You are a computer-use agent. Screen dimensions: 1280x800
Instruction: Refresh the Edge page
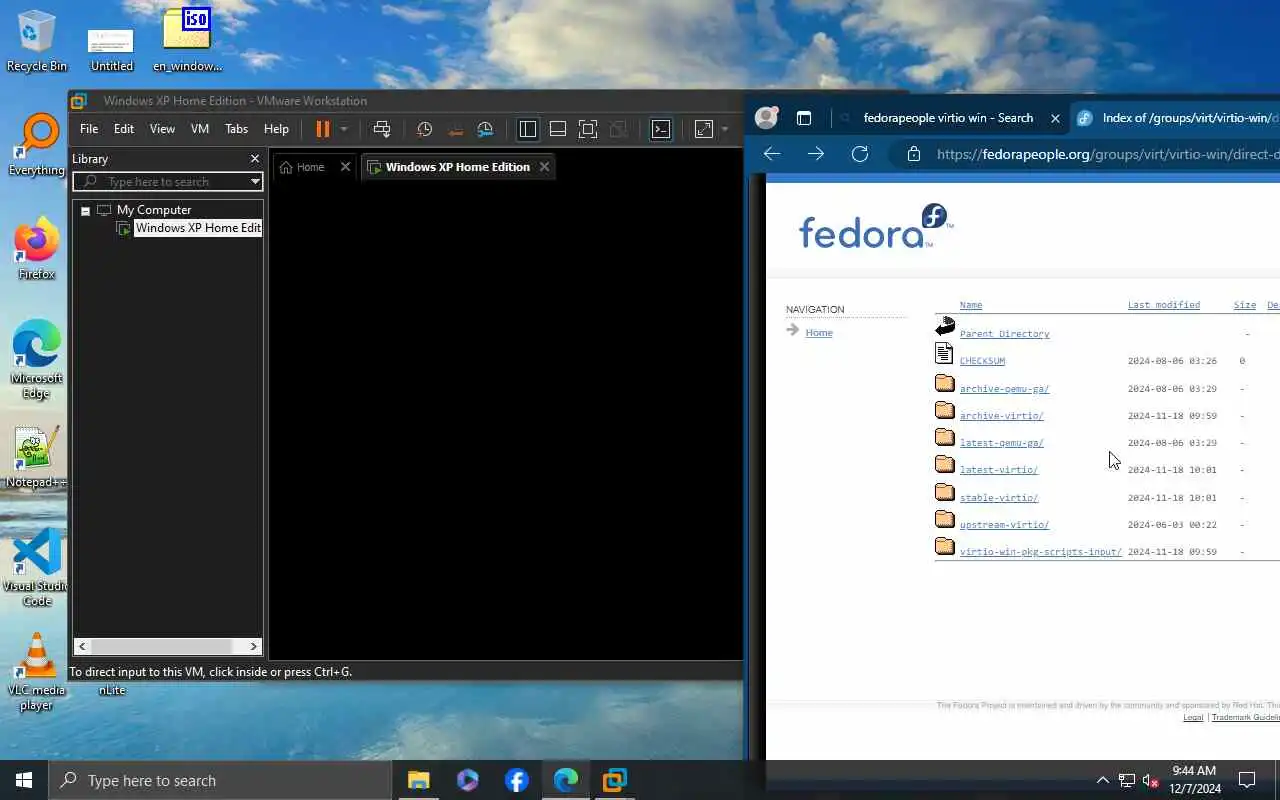click(859, 154)
